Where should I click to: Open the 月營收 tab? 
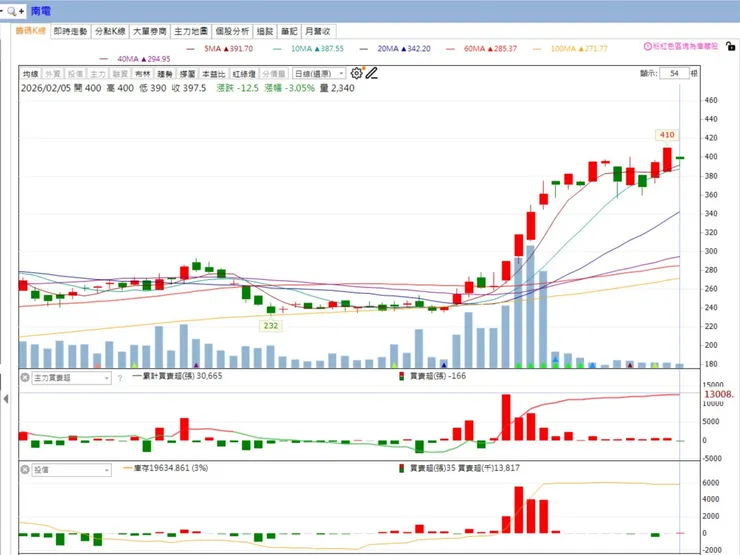(318, 31)
